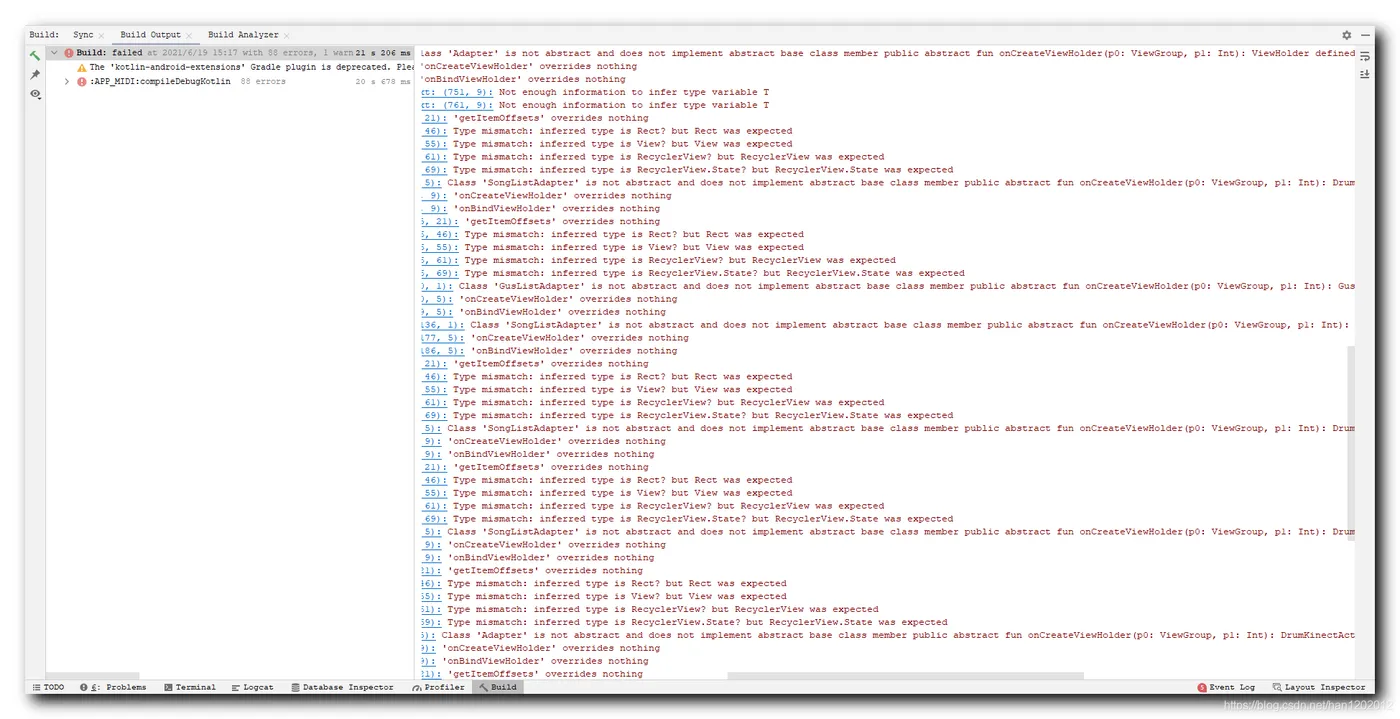Image resolution: width=1400 pixels, height=719 pixels.
Task: Open the eye view options icon
Action: click(35, 94)
